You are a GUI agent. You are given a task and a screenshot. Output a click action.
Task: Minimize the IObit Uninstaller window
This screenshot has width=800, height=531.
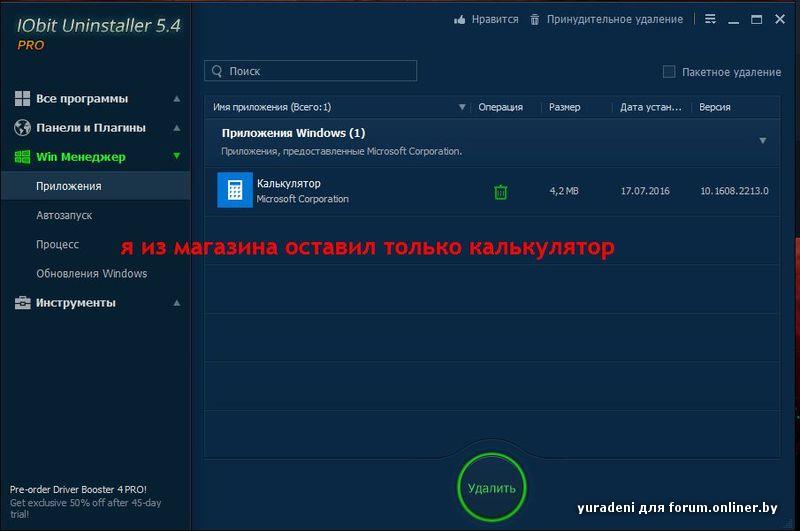(x=733, y=20)
